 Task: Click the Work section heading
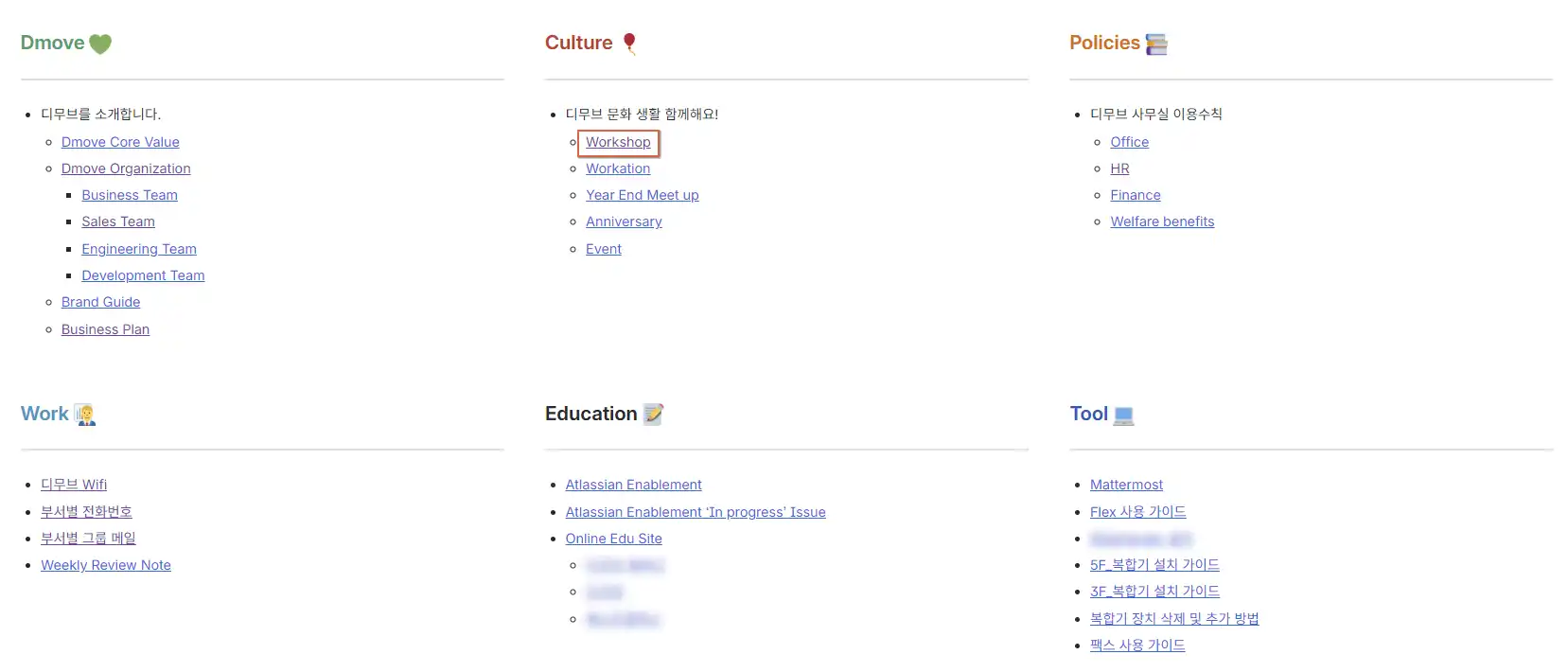[44, 414]
